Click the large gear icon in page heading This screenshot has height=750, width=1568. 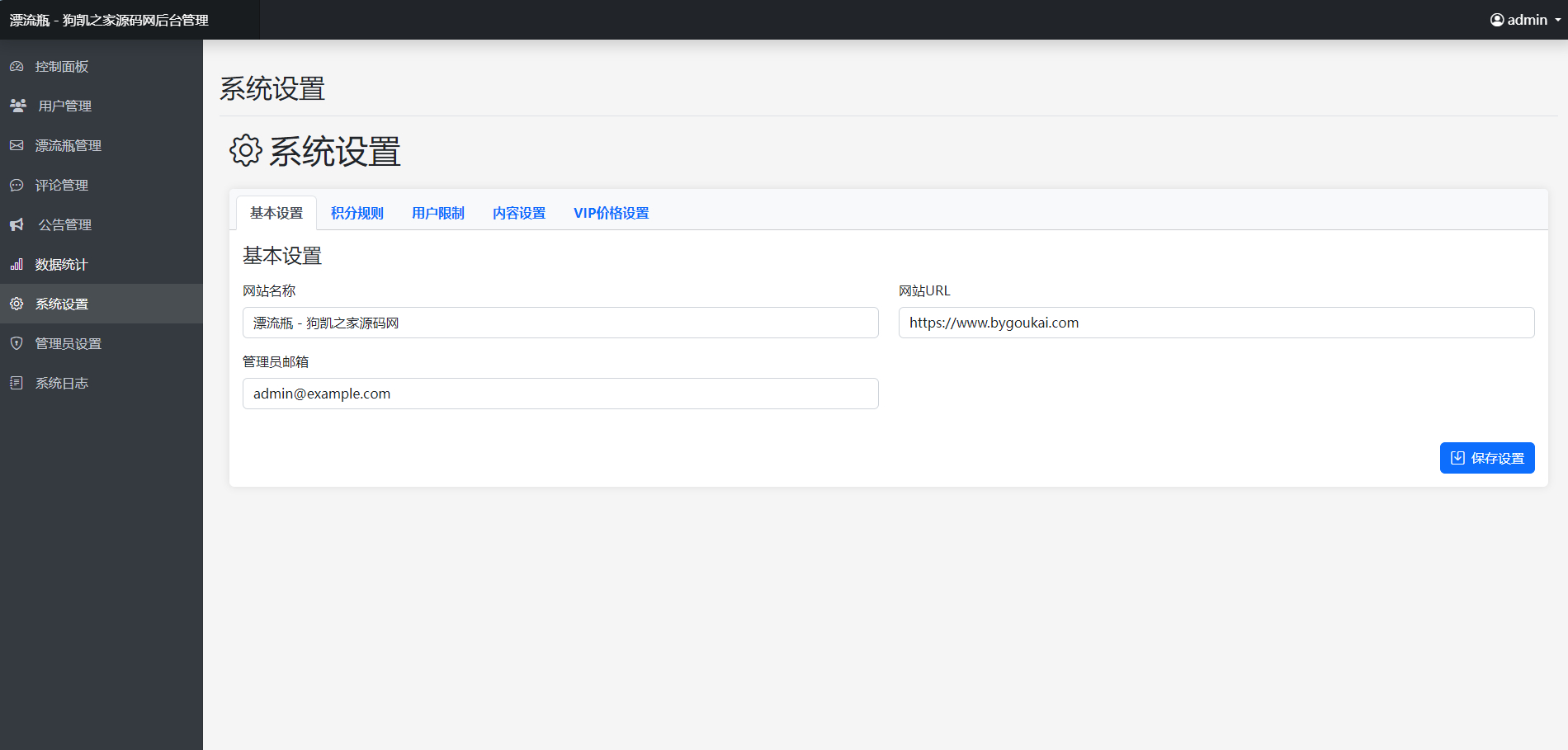pos(246,151)
